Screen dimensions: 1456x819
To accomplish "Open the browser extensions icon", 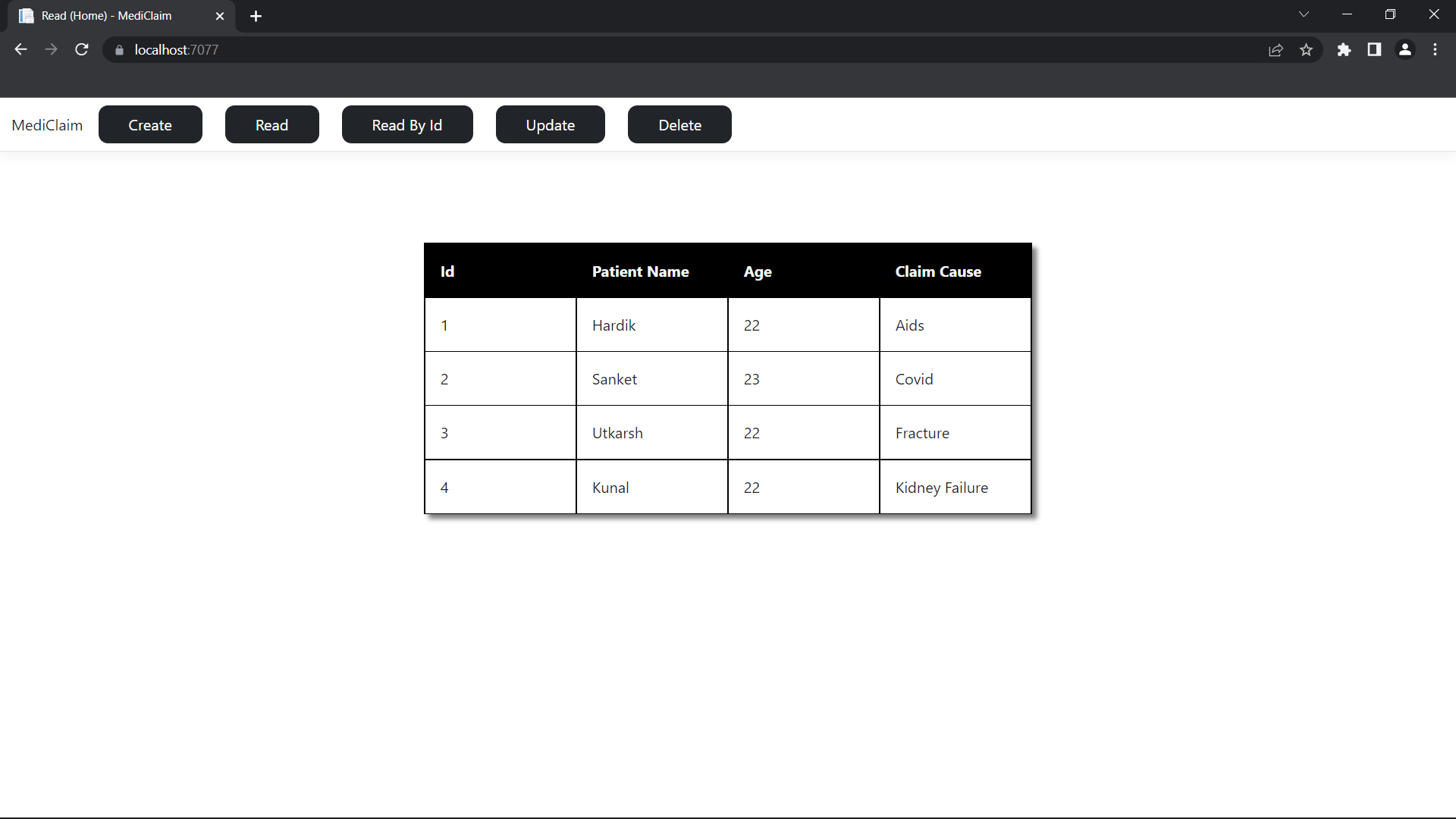I will (x=1345, y=49).
